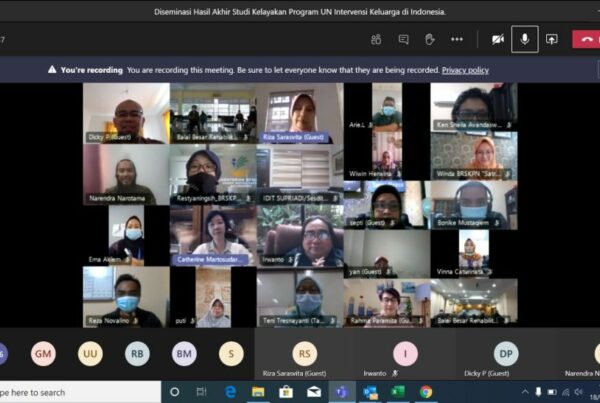Click system tray volume icon
The height and width of the screenshot is (403, 600).
(579, 392)
